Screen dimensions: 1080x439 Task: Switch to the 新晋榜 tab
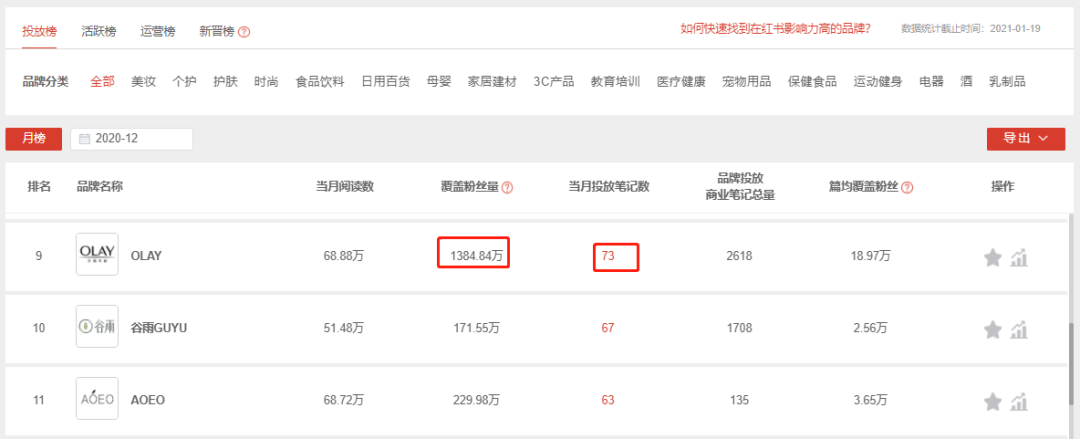pos(217,31)
